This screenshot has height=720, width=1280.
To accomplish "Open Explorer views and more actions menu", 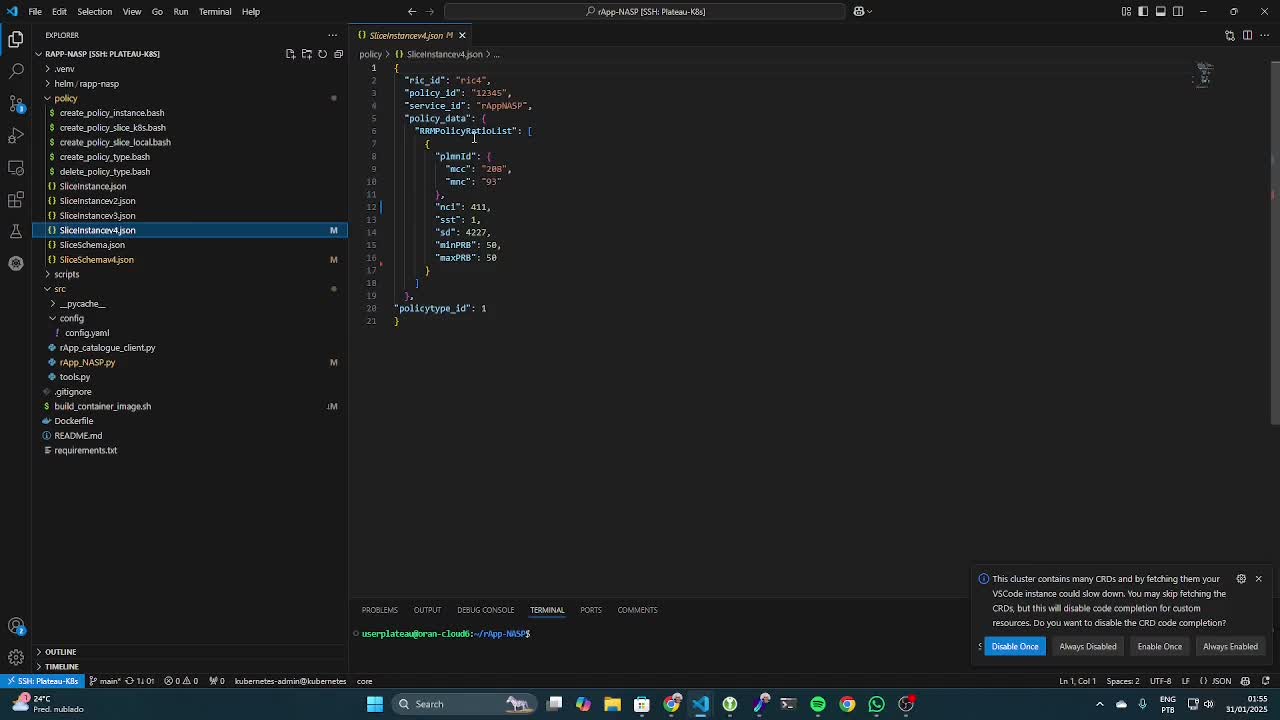I will (x=333, y=35).
